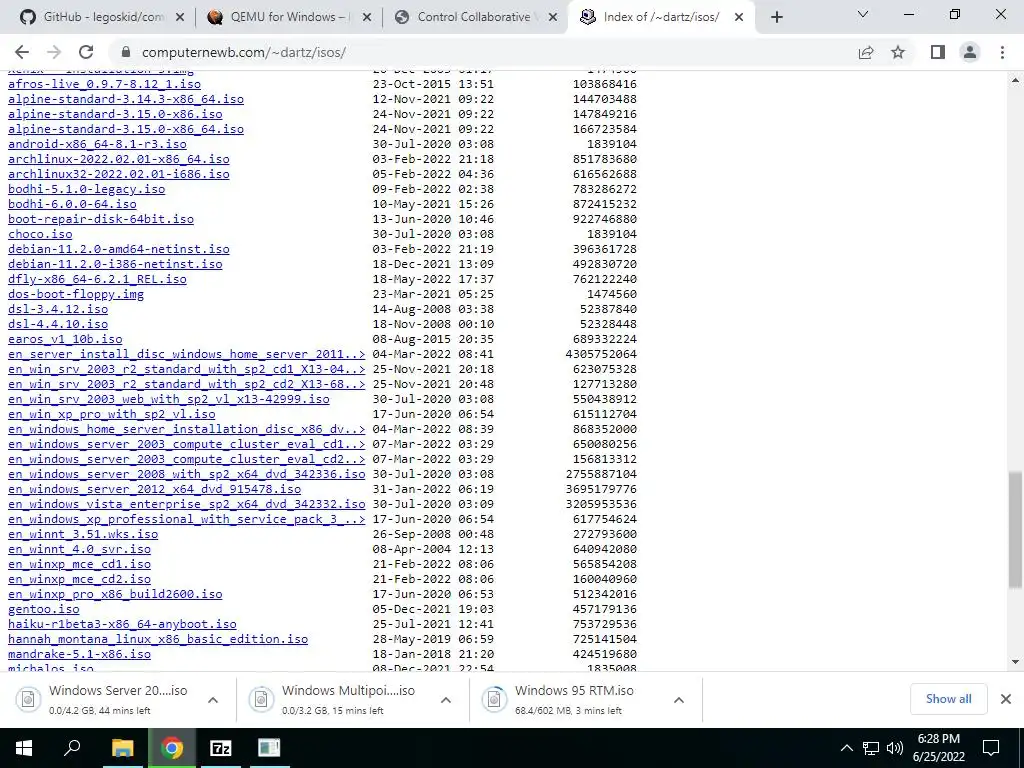Open the Chrome three-dot menu
The height and width of the screenshot is (768, 1024).
(x=1002, y=52)
